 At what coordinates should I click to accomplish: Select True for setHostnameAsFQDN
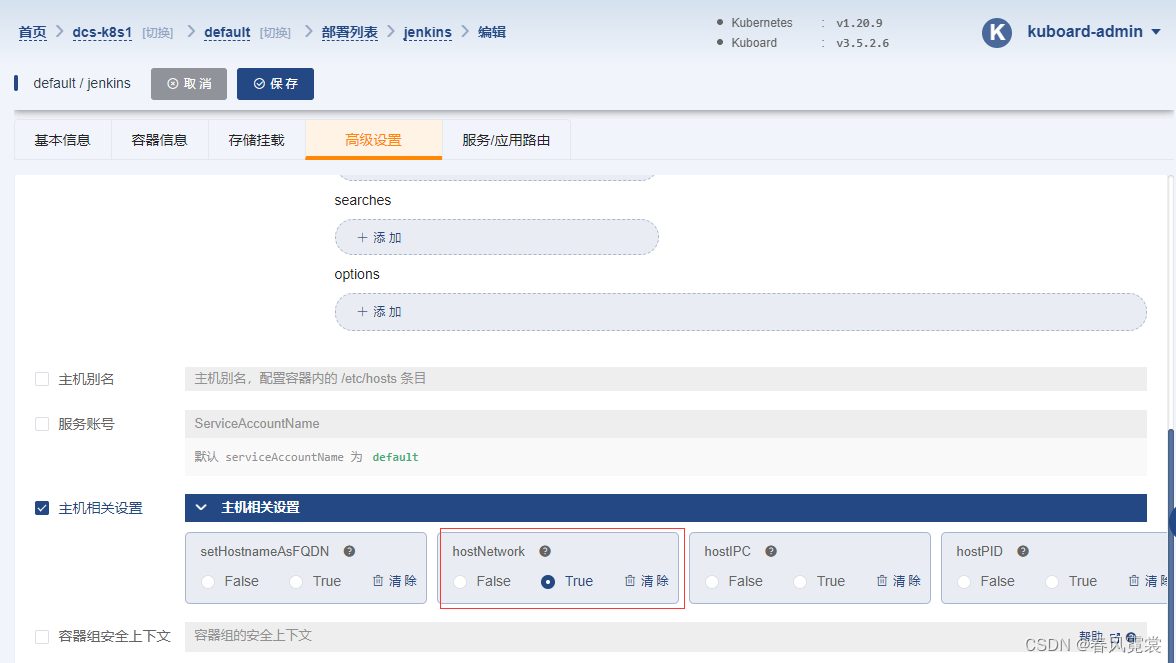tap(296, 582)
